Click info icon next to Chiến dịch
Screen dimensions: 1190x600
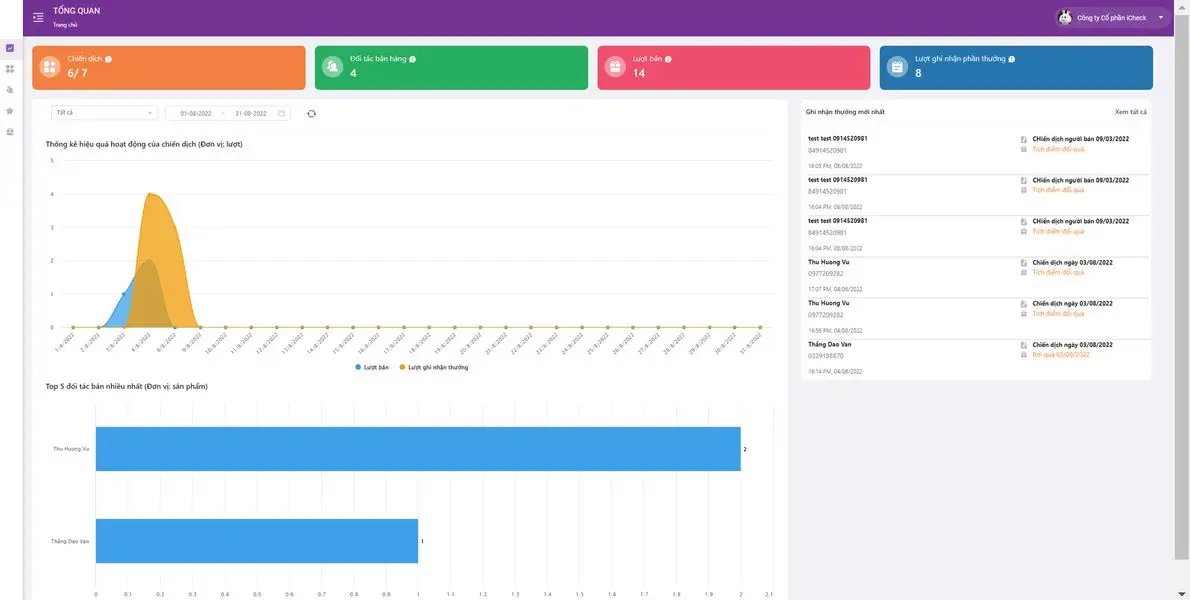109,59
